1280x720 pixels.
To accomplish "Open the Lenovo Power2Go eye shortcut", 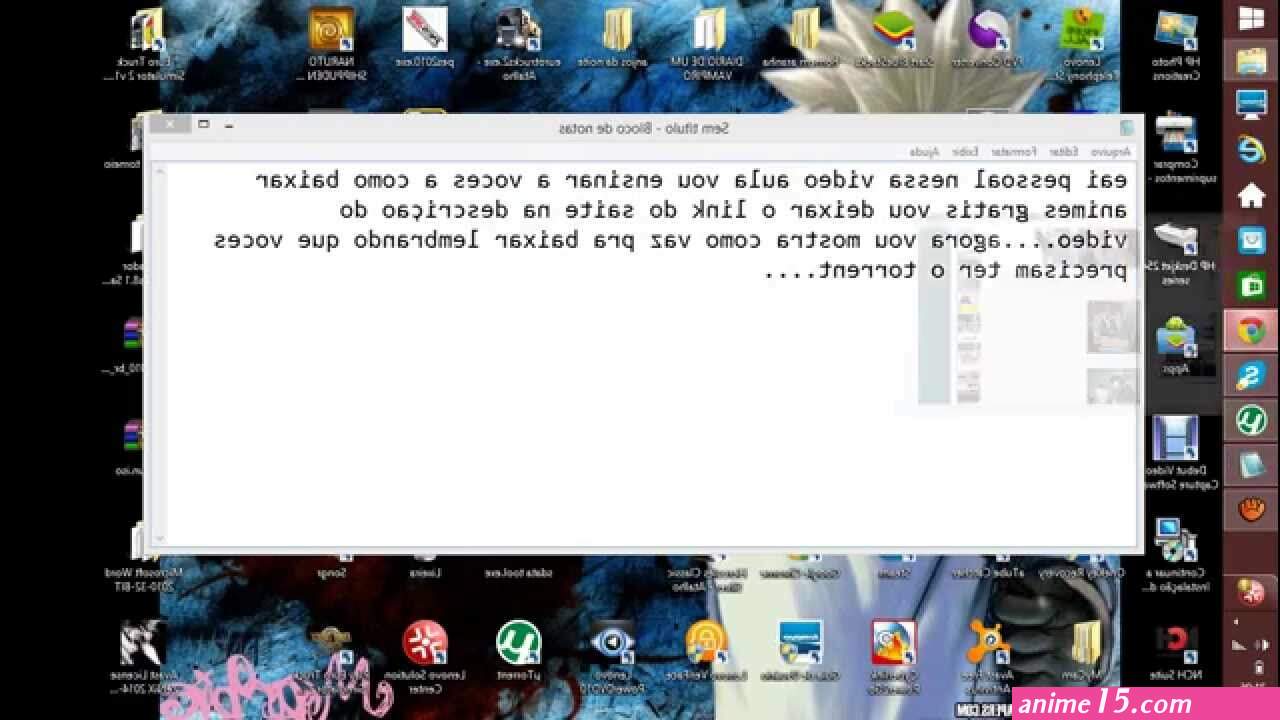I will pyautogui.click(x=612, y=656).
